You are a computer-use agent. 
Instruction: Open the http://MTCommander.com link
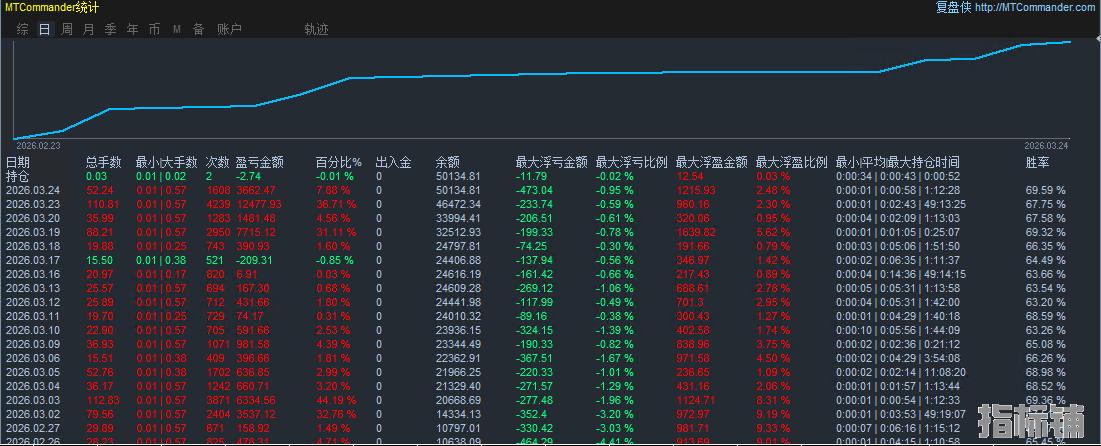tap(1035, 8)
